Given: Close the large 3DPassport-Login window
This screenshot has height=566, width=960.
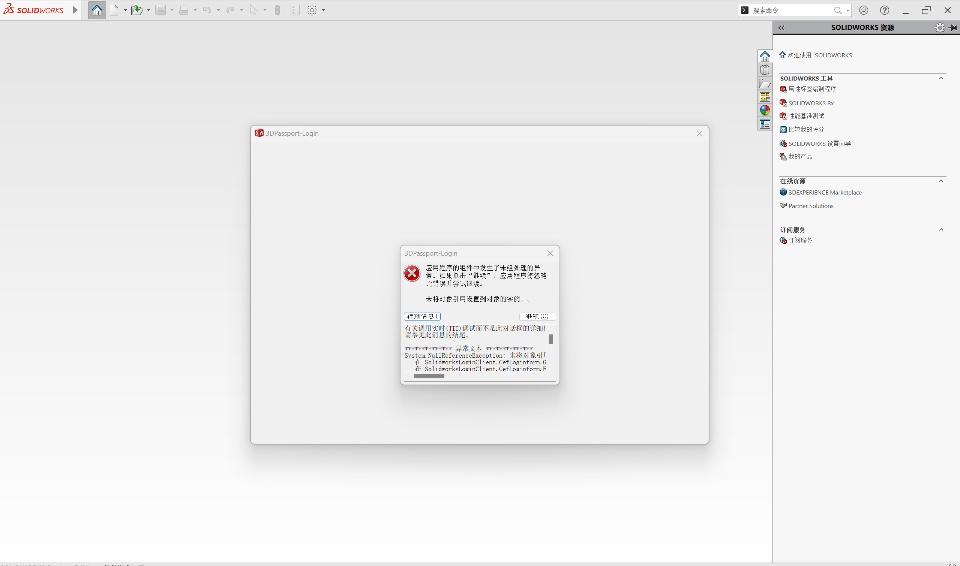Looking at the screenshot, I should [x=699, y=134].
